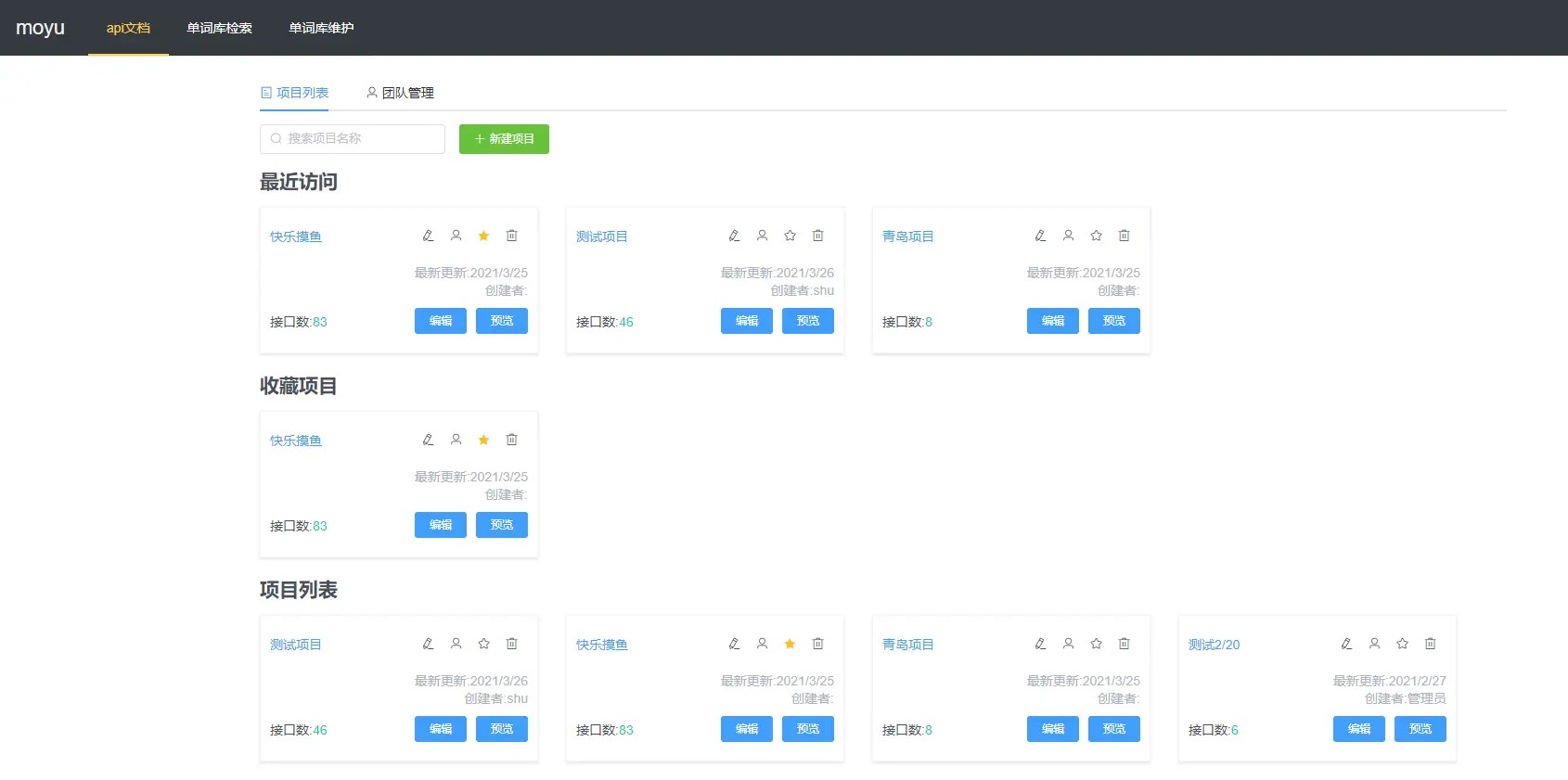Screen dimensions: 1568x780
Task: Click the member icon on 青岛项目 in 项目列表
Action: point(1068,644)
